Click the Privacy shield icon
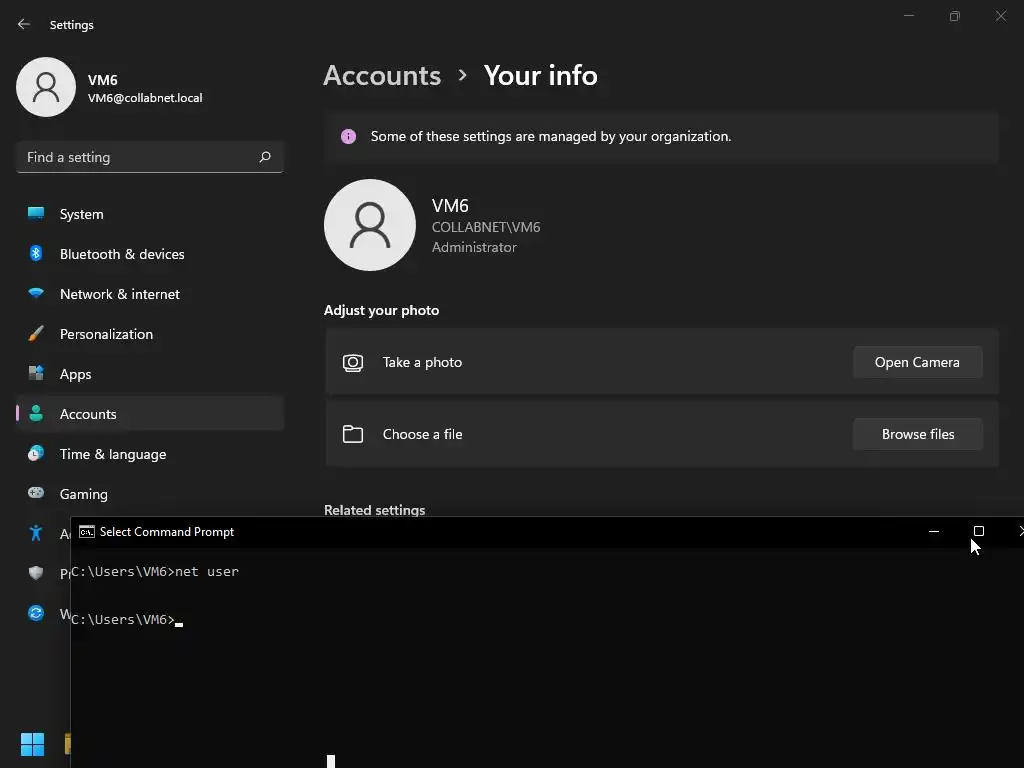 coord(36,573)
